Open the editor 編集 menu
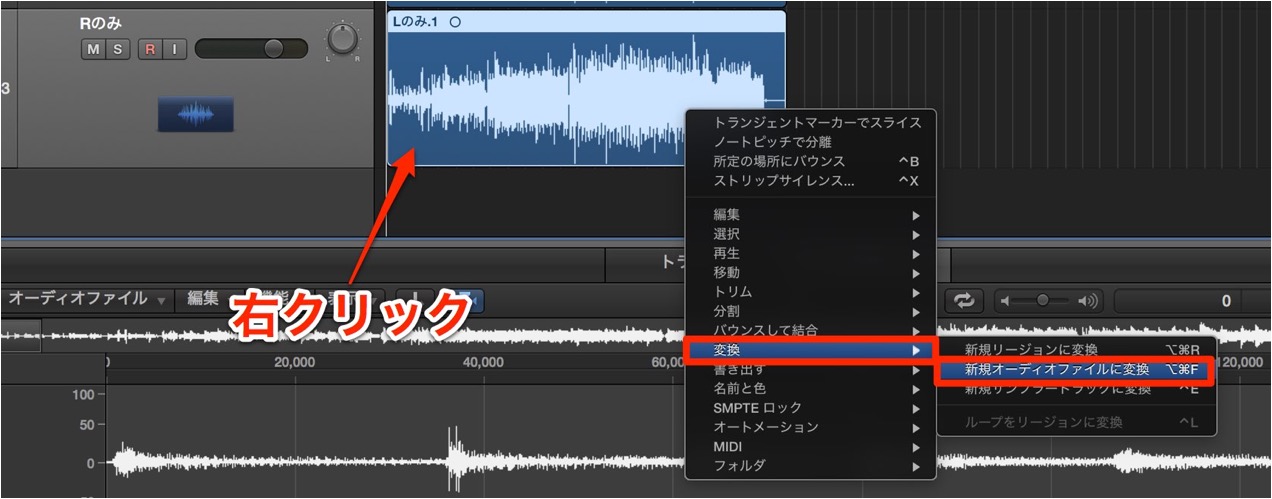The height and width of the screenshot is (499, 1272). click(203, 298)
